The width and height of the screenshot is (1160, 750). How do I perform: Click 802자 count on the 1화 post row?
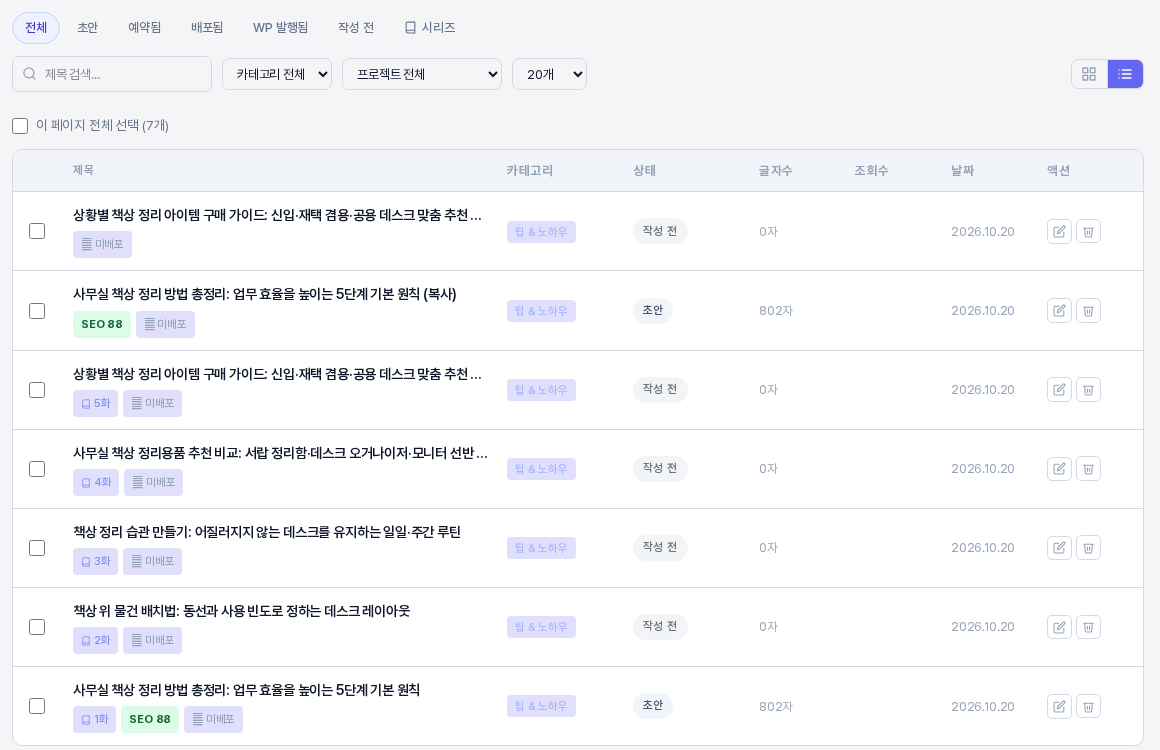point(776,707)
